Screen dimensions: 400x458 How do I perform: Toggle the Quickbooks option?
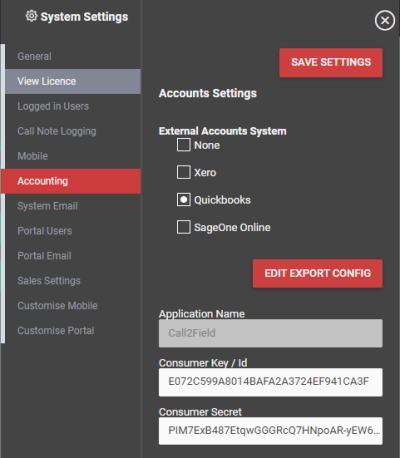click(184, 200)
